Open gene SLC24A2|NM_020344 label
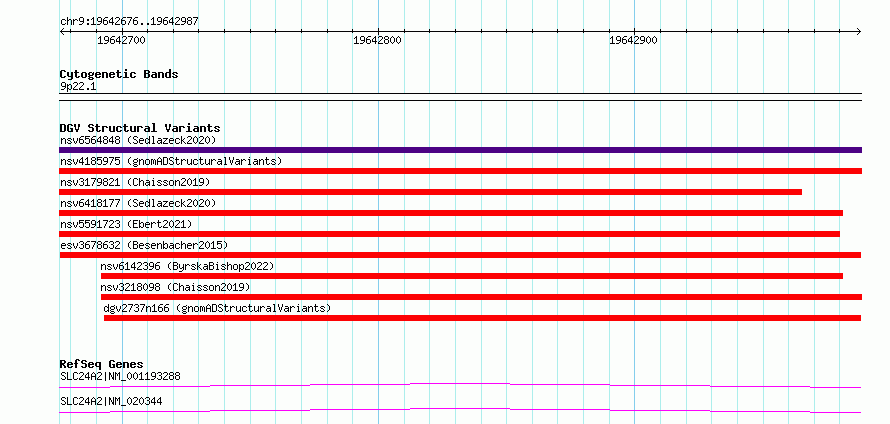Image resolution: width=890 pixels, height=424 pixels. click(x=111, y=401)
